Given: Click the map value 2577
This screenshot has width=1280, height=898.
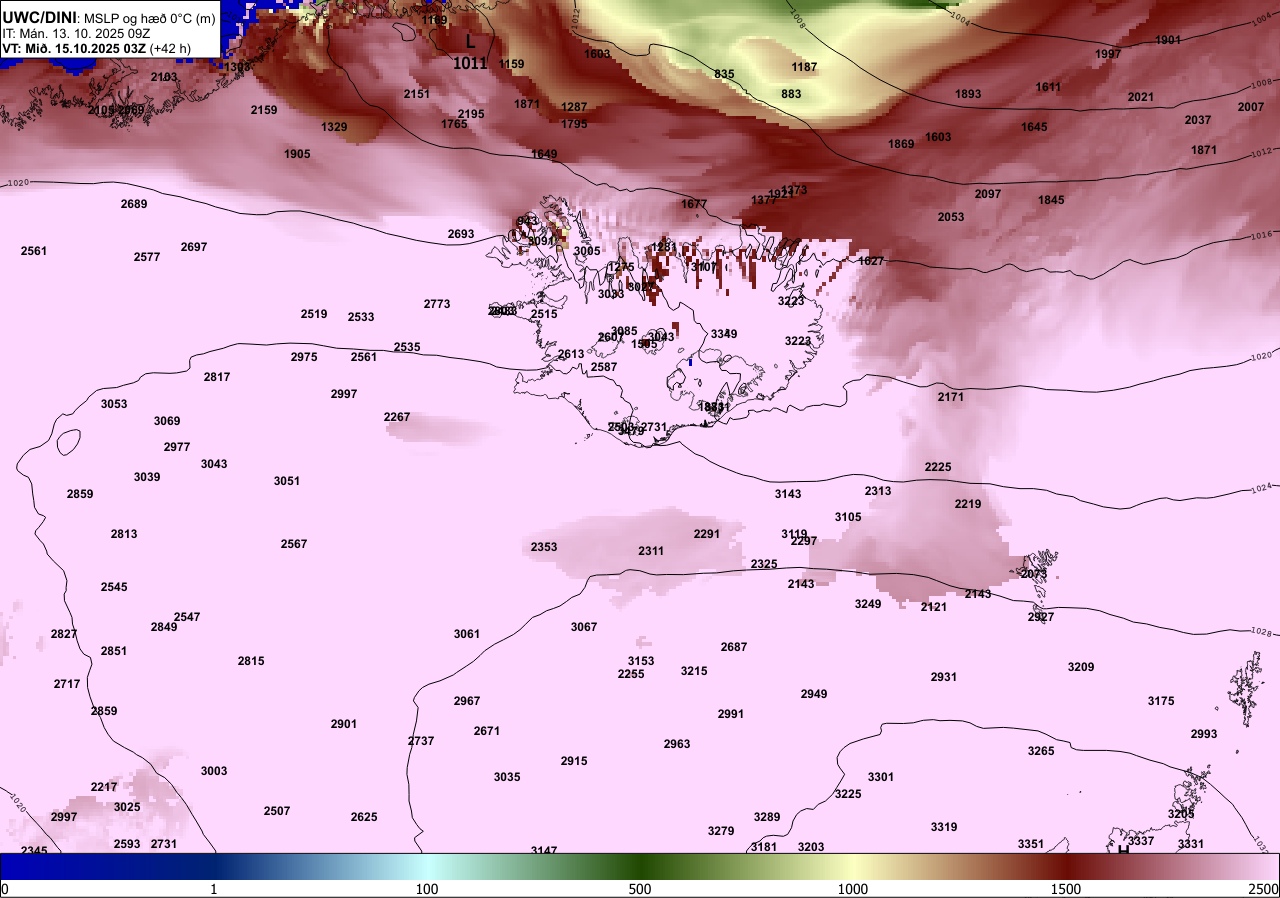Looking at the screenshot, I should tap(147, 257).
